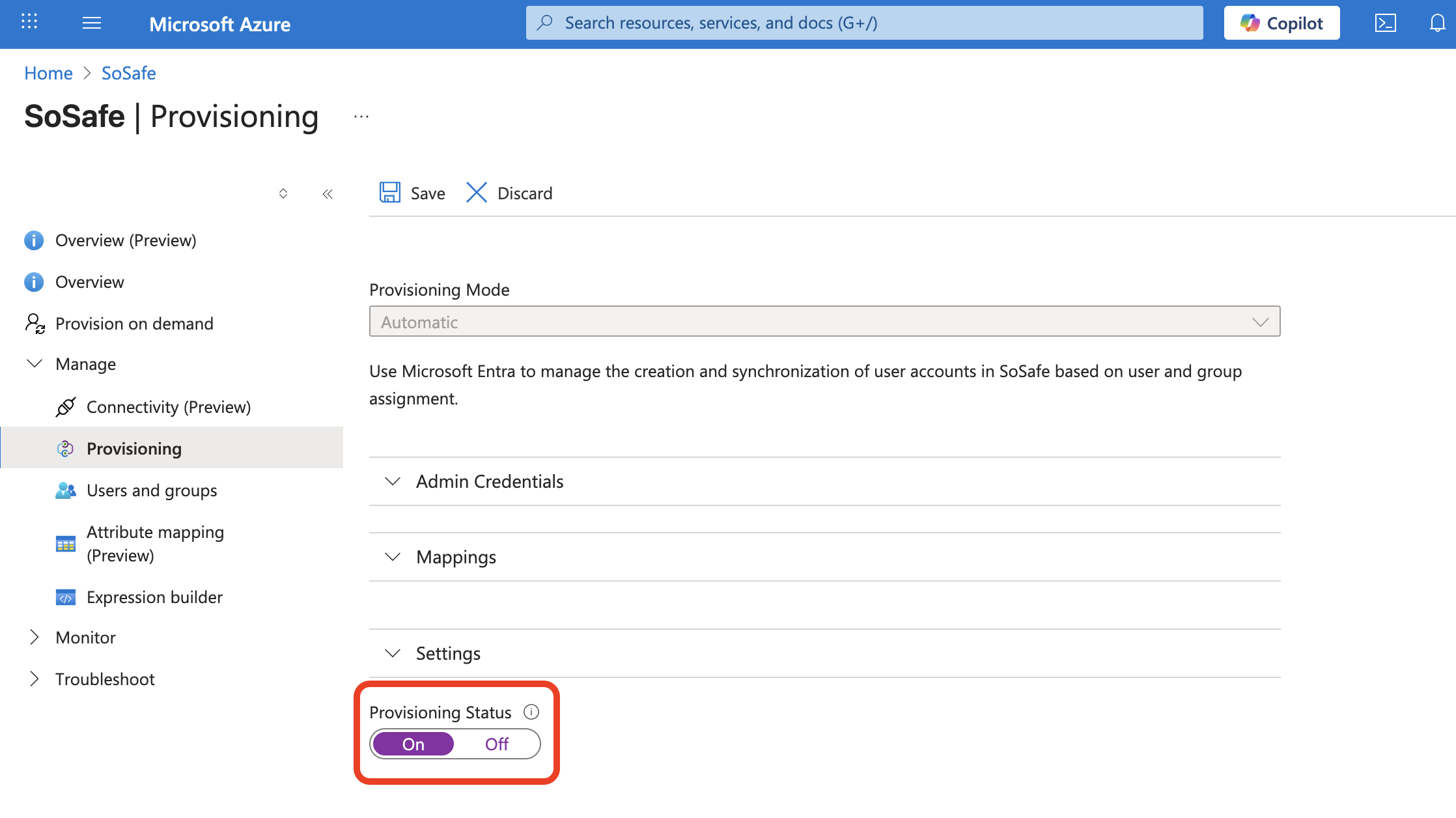Expand the Admin Credentials section
Image resolution: width=1456 pixels, height=818 pixels.
[x=490, y=481]
